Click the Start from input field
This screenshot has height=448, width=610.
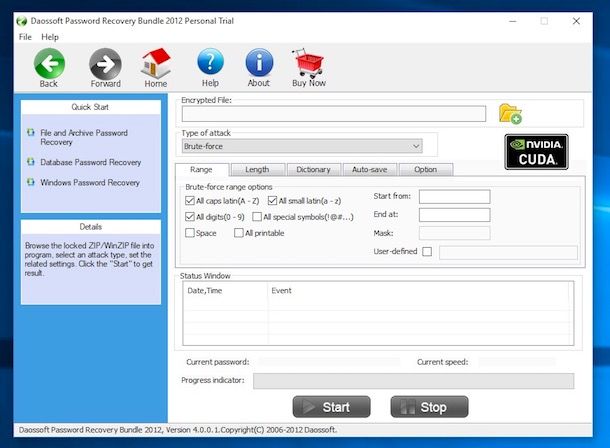[454, 197]
